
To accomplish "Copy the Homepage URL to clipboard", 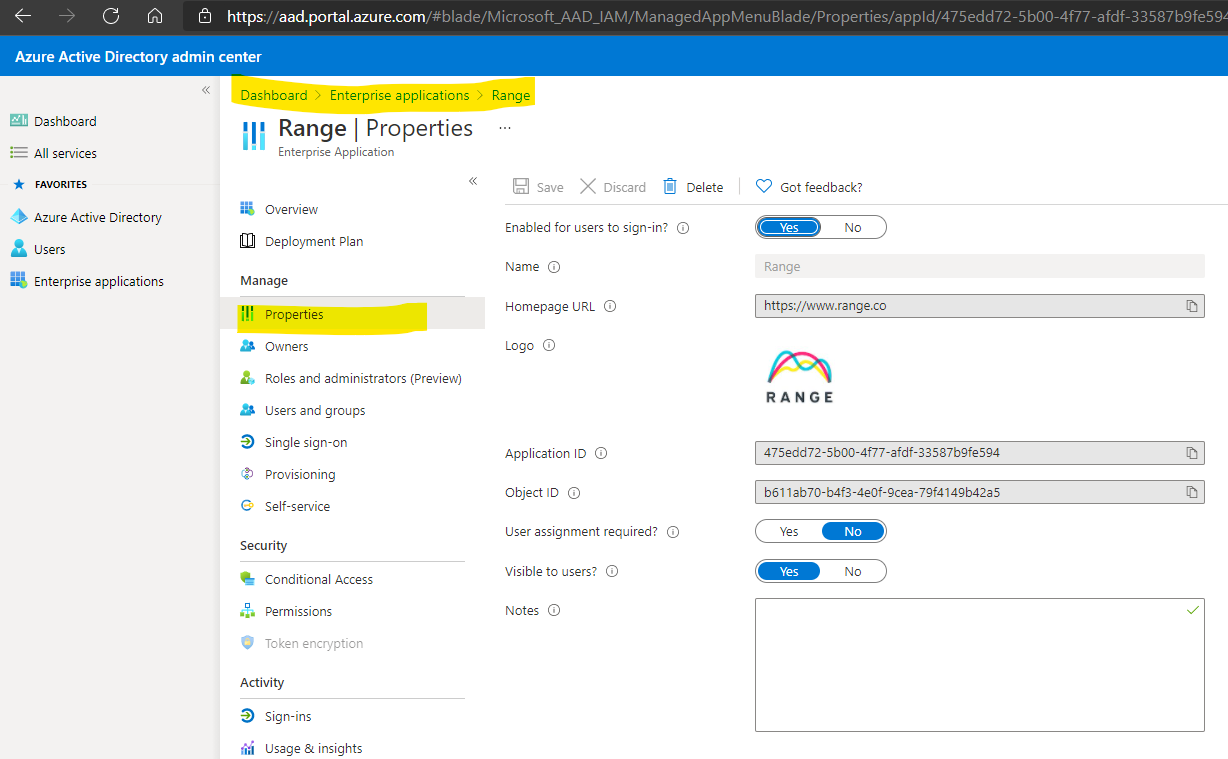I will tap(1191, 306).
